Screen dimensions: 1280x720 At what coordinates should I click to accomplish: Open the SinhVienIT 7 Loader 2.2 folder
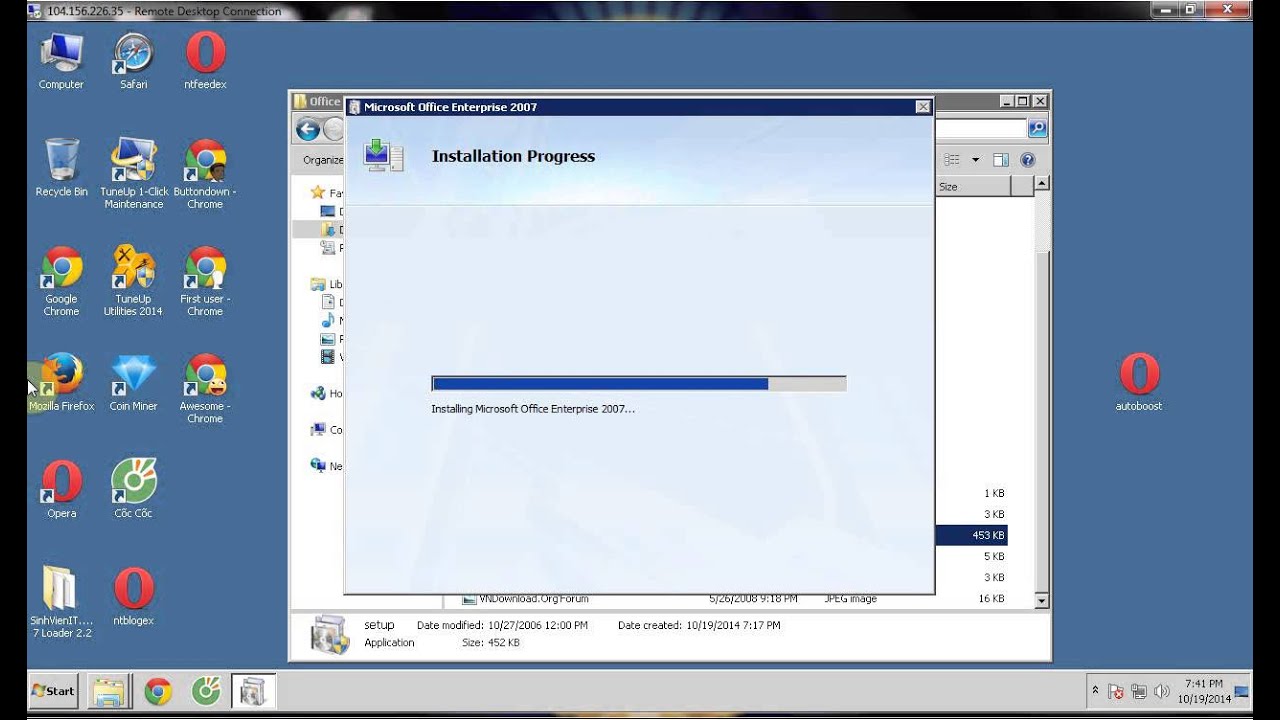[x=61, y=602]
